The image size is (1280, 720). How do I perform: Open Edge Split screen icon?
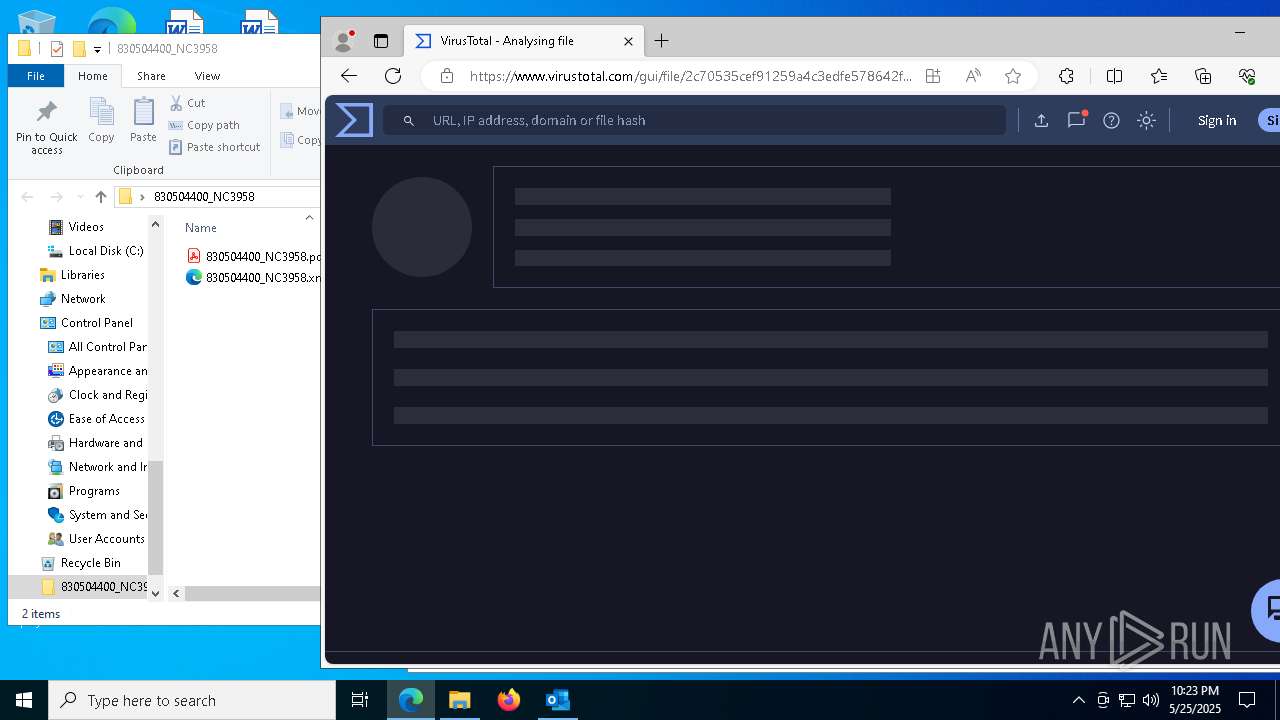(x=1114, y=76)
